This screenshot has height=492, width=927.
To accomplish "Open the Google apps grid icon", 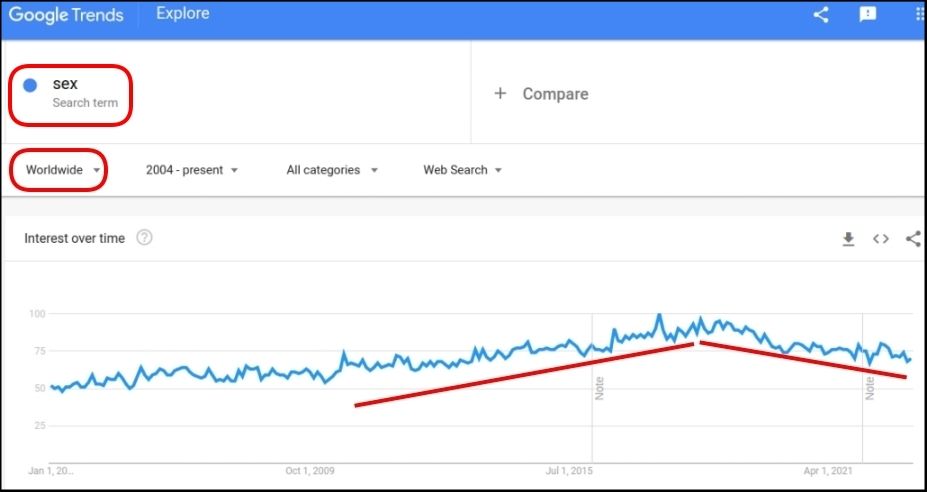I will pyautogui.click(x=920, y=15).
